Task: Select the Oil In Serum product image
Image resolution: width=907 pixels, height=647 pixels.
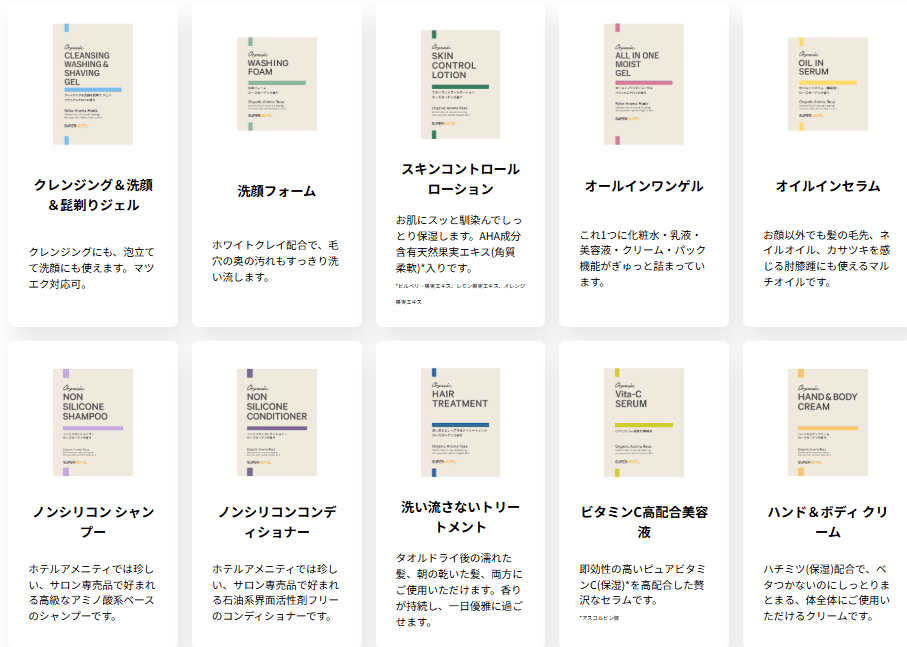Action: coord(827,84)
